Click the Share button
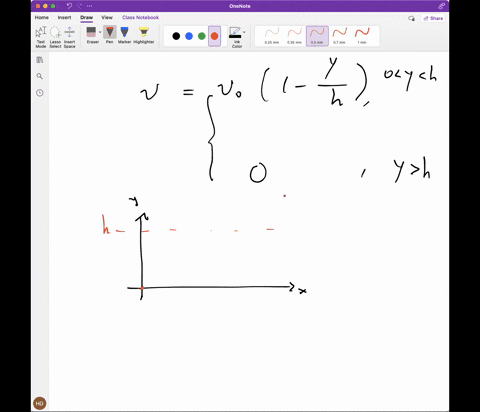This screenshot has height=412, width=480. [433, 18]
